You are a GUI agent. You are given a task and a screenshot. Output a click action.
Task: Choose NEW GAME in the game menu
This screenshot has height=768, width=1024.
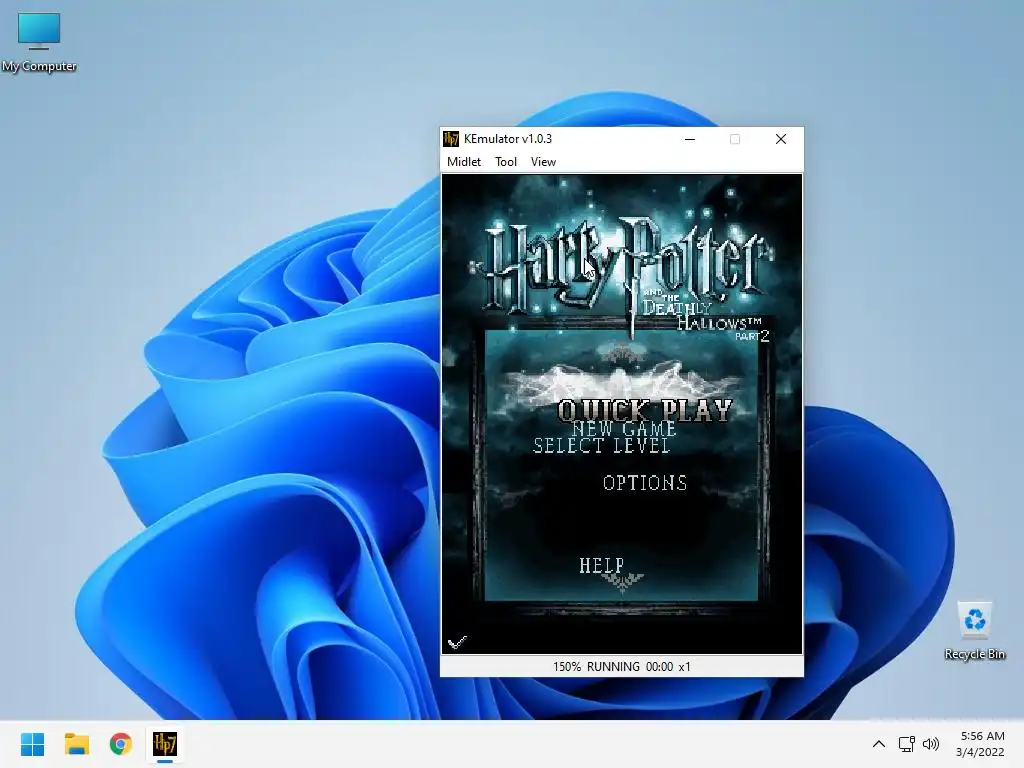tap(624, 429)
